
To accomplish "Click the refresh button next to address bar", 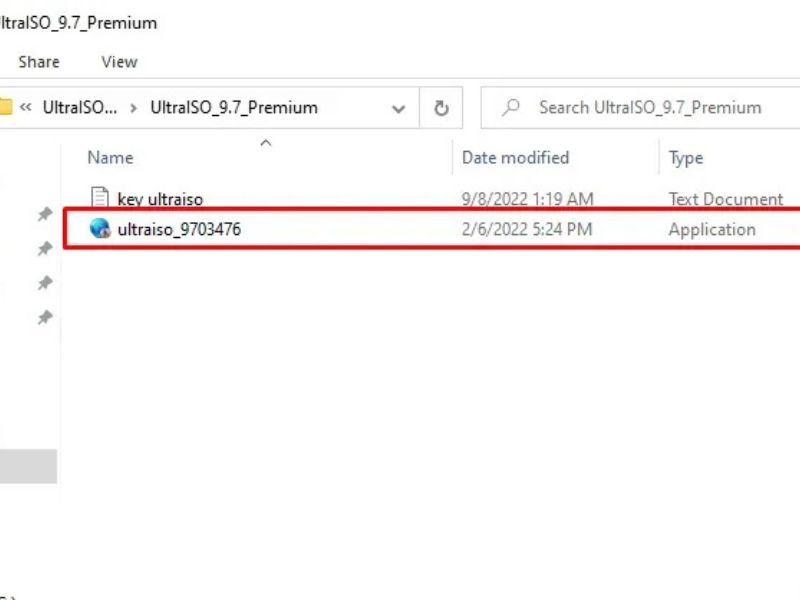I will click(x=441, y=108).
